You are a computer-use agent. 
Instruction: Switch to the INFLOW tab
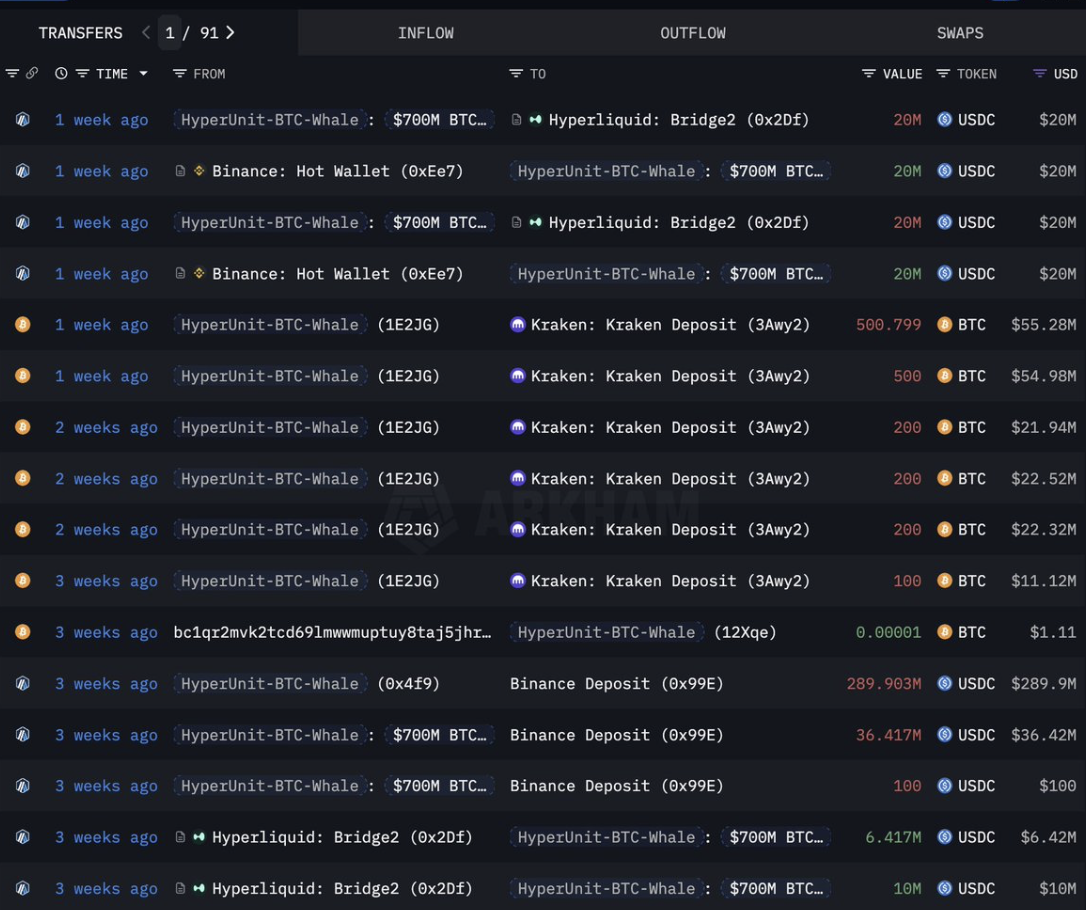pos(425,33)
